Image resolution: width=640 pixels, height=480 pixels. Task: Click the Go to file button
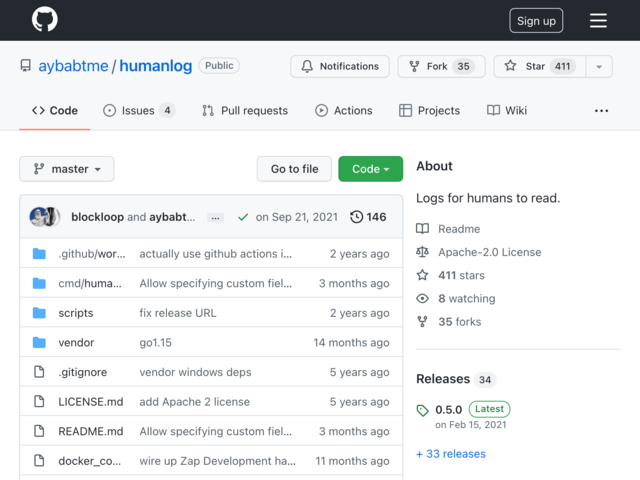294,169
